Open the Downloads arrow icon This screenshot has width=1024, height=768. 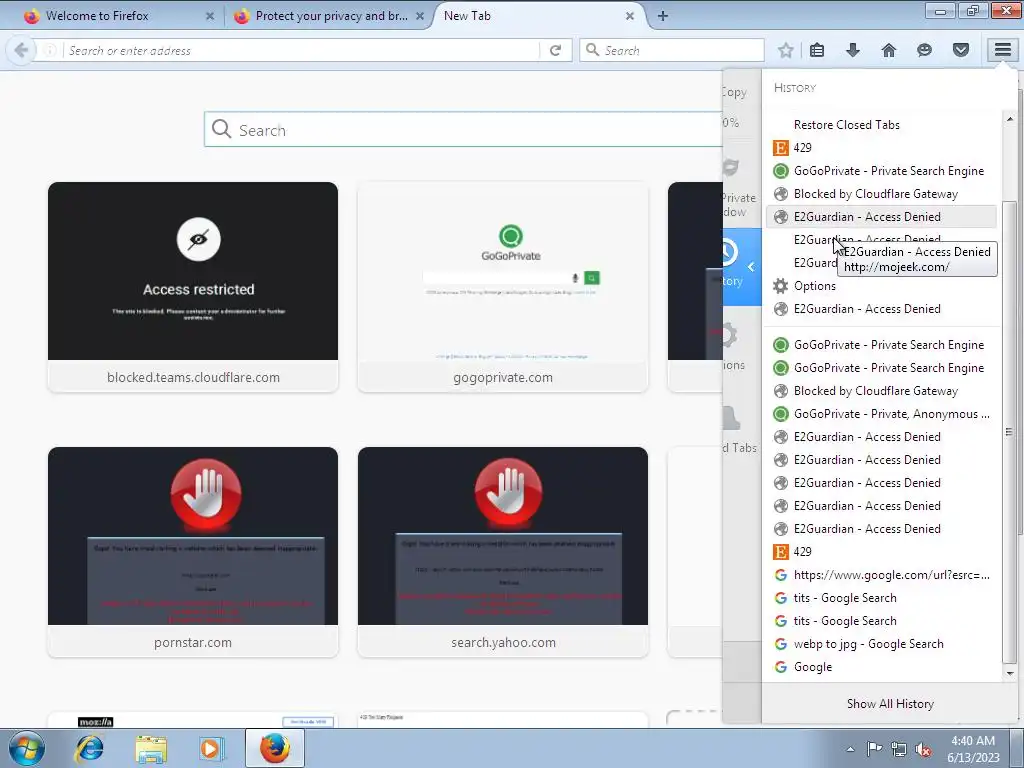click(853, 50)
